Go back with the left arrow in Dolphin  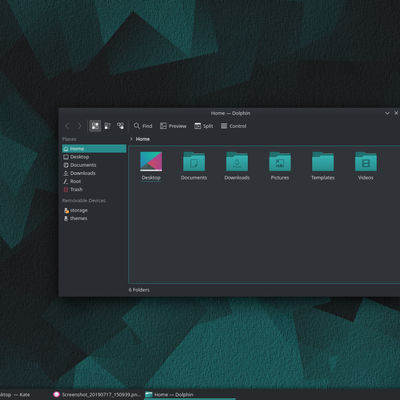click(67, 126)
